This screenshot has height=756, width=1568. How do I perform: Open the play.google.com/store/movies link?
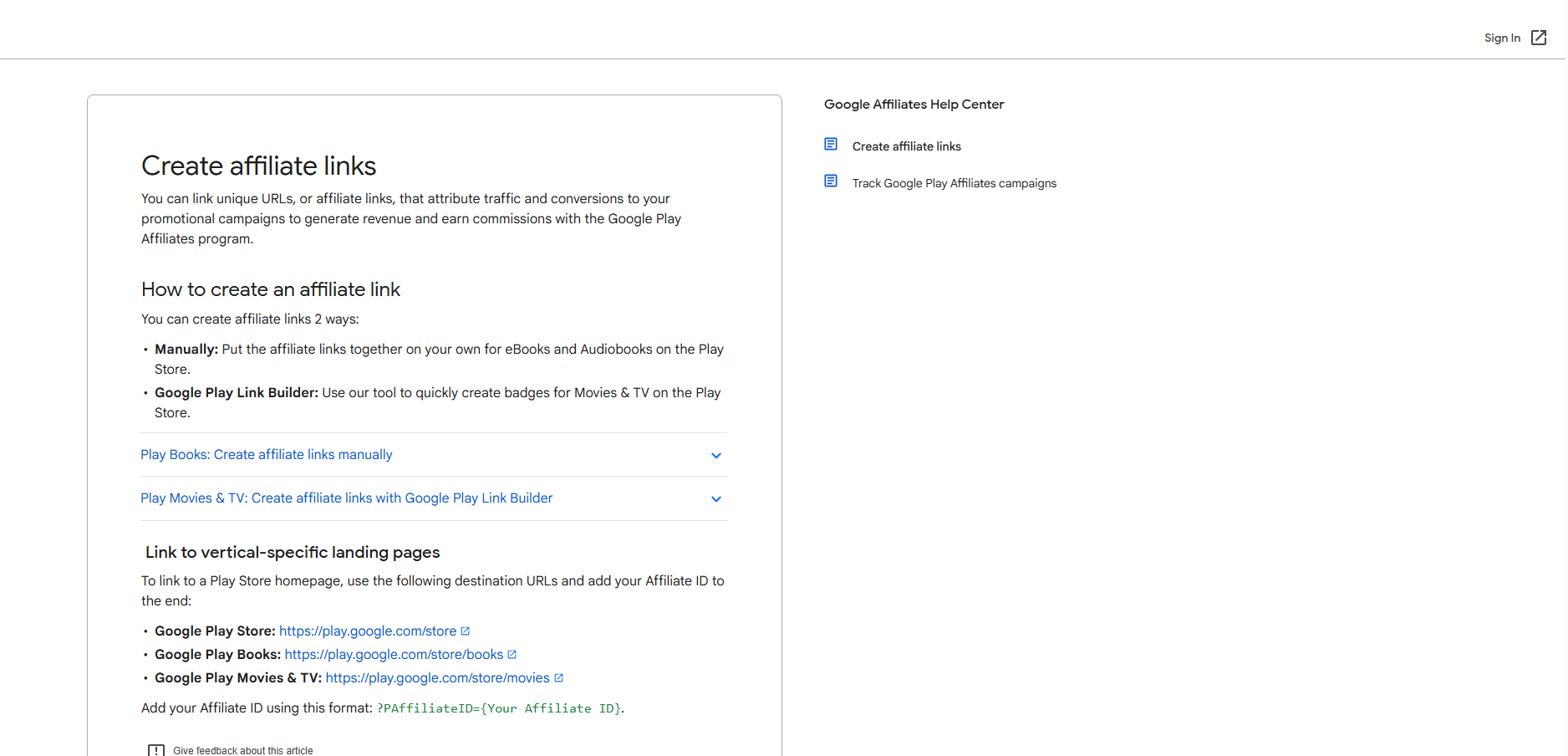[x=437, y=678]
